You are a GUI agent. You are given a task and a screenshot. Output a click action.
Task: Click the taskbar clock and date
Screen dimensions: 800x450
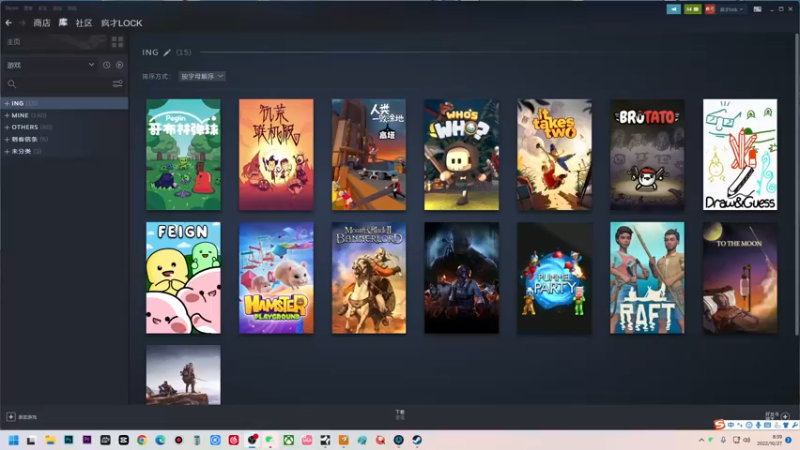coord(769,440)
